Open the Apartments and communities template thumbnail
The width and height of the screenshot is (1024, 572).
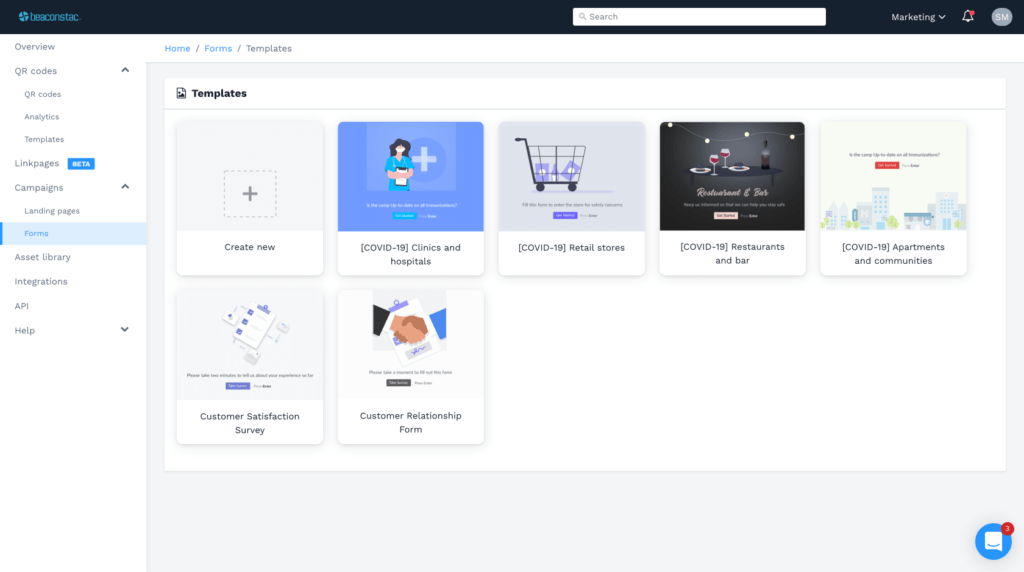click(893, 176)
